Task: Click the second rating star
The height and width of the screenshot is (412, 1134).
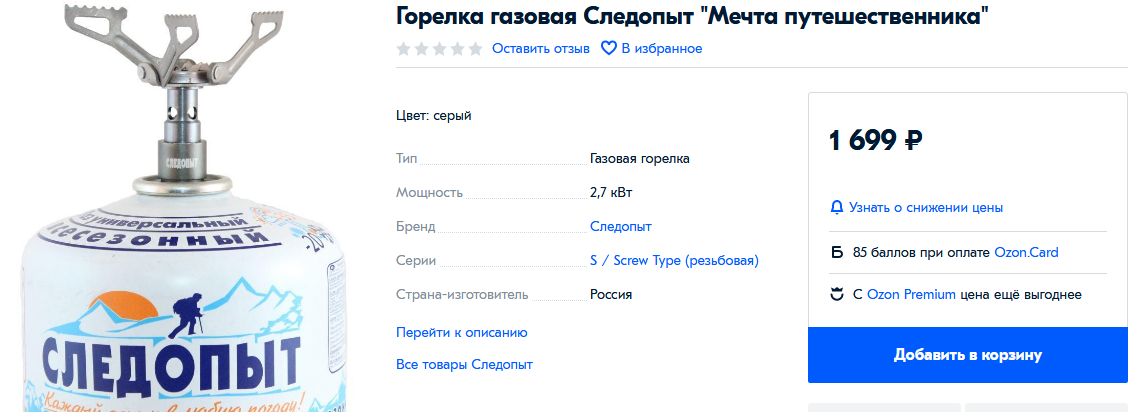Action: tap(422, 49)
